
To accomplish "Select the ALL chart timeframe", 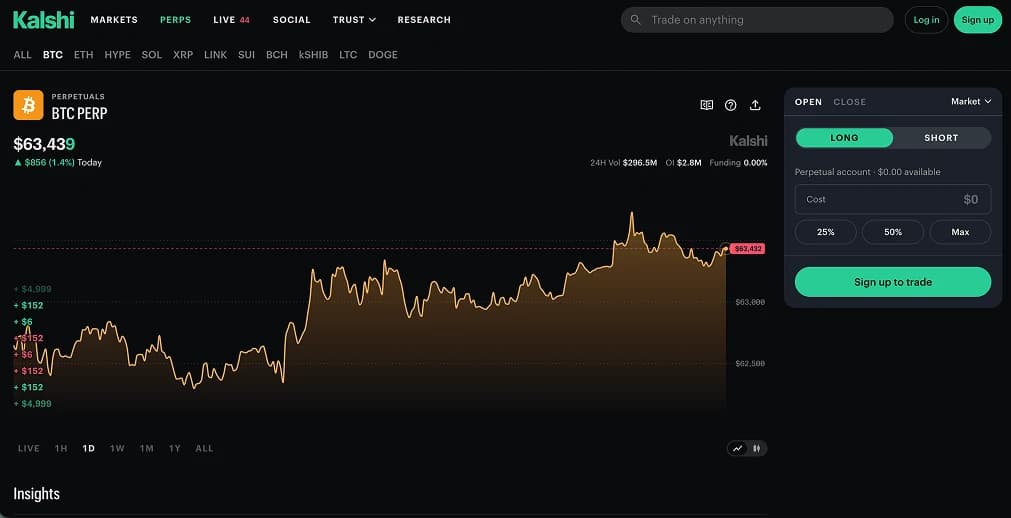I will [x=204, y=448].
